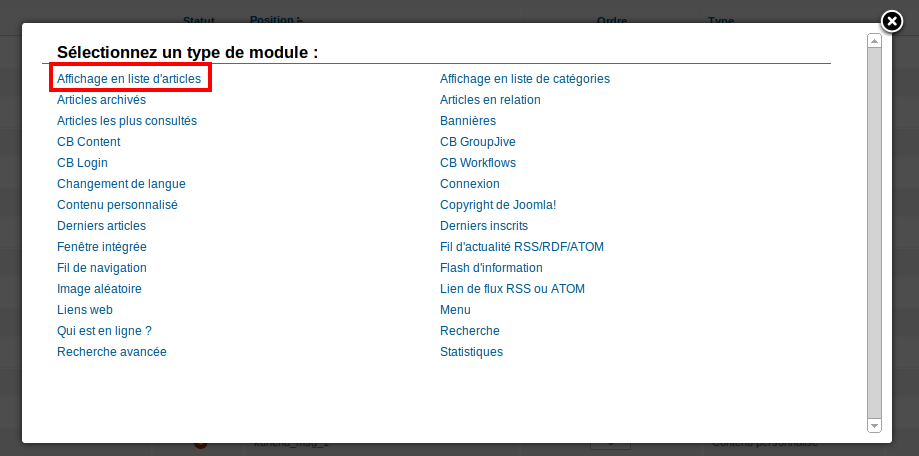
Task: Select 'Affichage en liste d'articles' module
Action: tap(129, 79)
